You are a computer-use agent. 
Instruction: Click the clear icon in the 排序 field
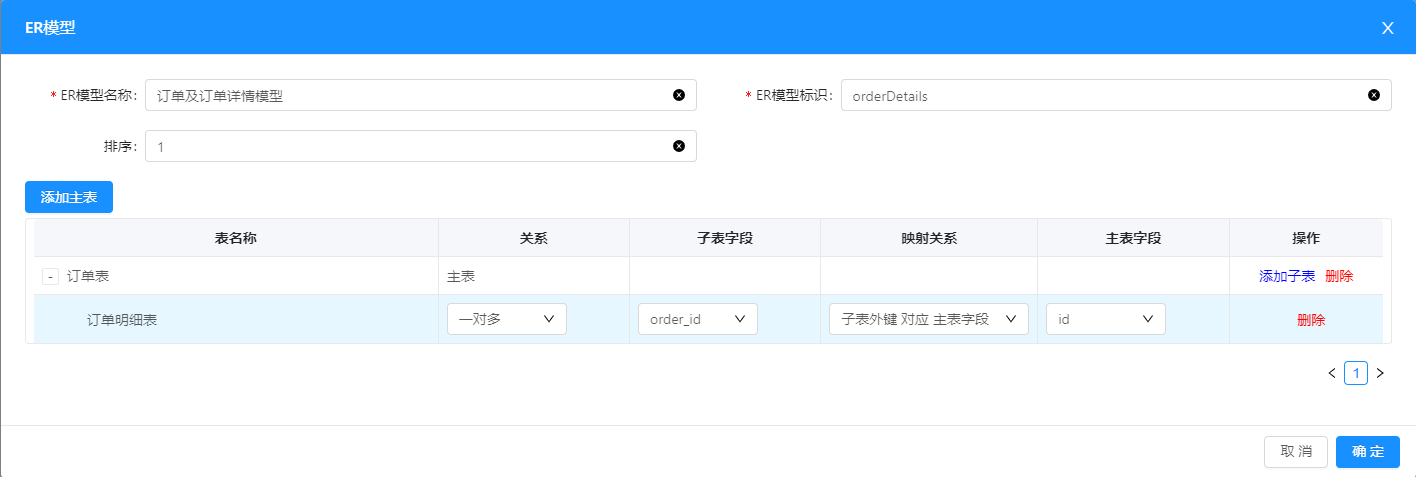click(x=679, y=146)
